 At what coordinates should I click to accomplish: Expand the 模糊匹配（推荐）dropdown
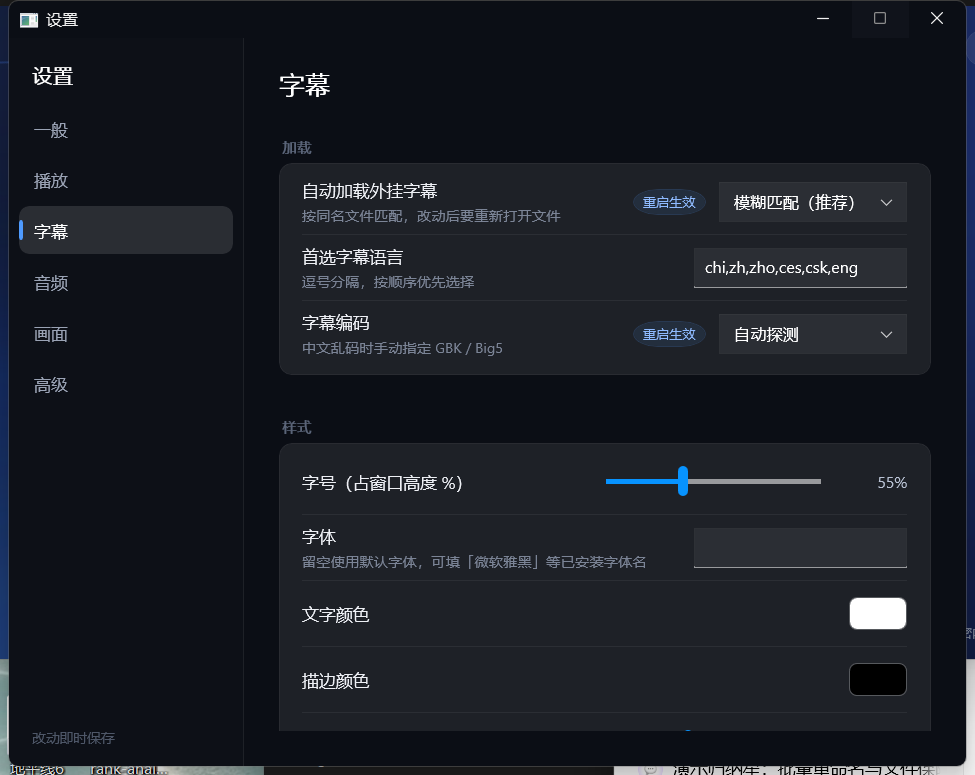(812, 202)
